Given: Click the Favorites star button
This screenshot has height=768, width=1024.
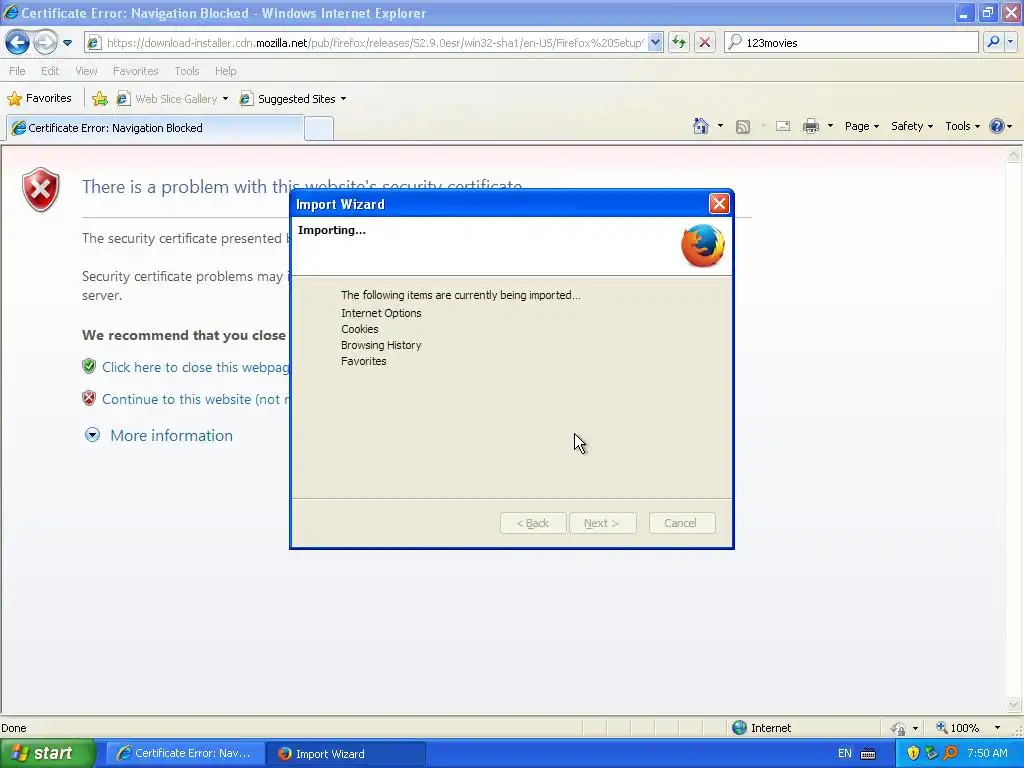Looking at the screenshot, I should 39,99.
